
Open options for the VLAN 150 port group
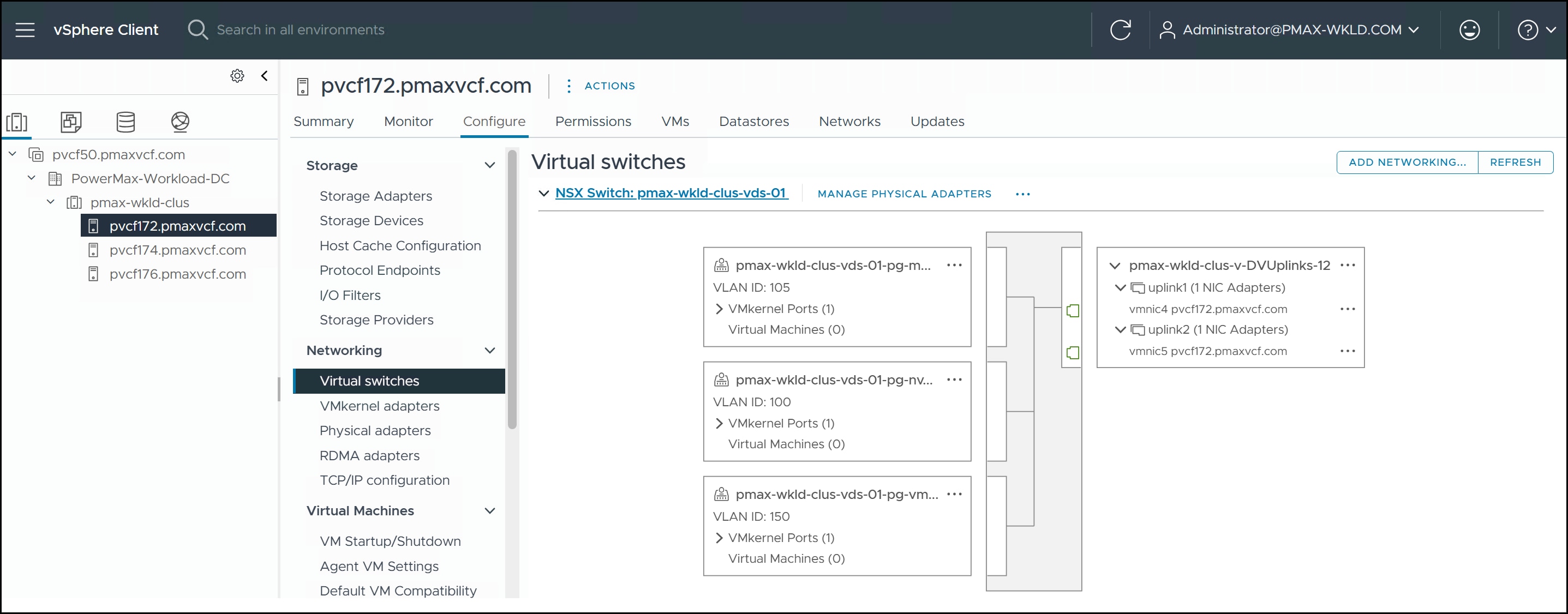pyautogui.click(x=954, y=494)
